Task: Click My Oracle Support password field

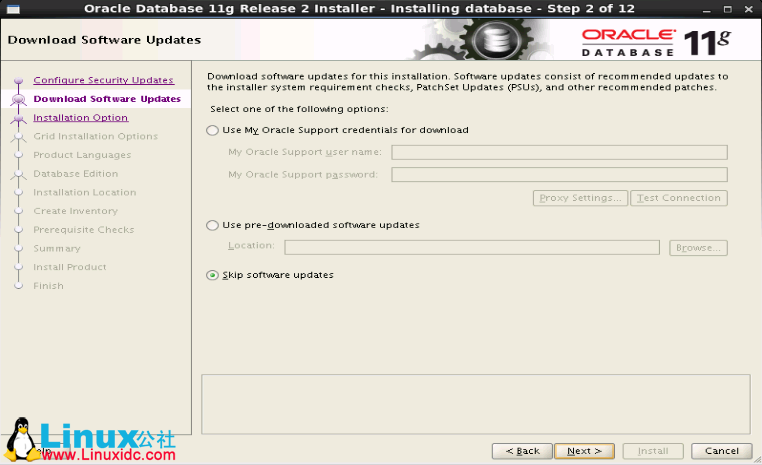Action: pos(559,174)
